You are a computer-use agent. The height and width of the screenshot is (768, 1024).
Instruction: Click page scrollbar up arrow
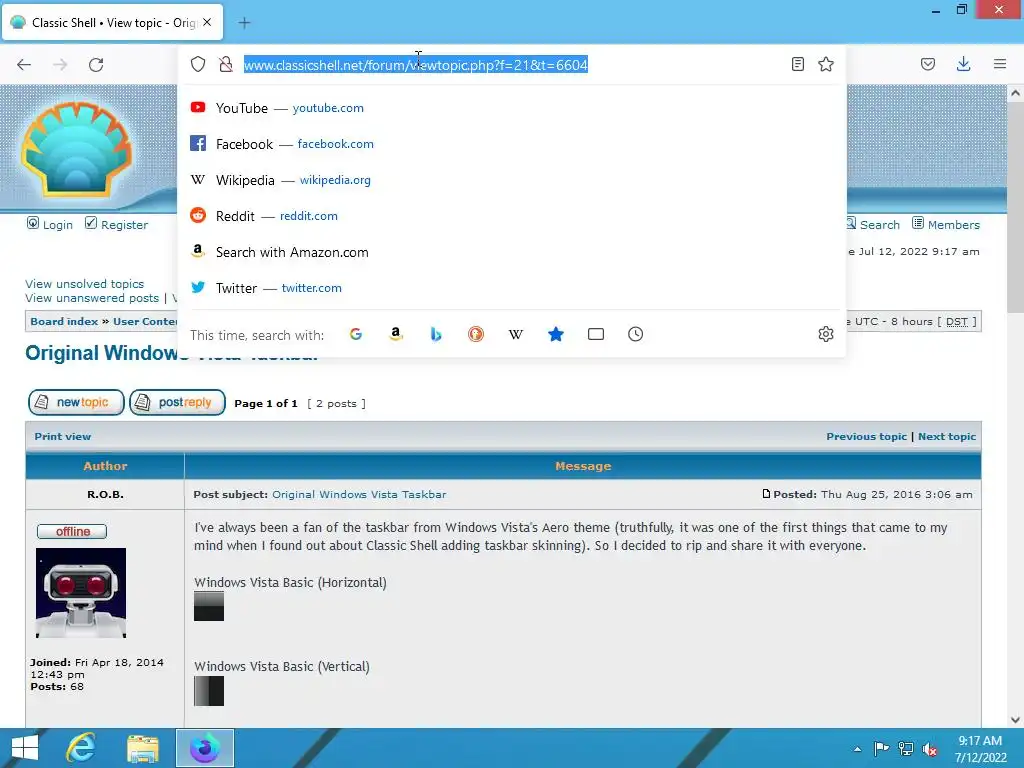coord(1016,93)
